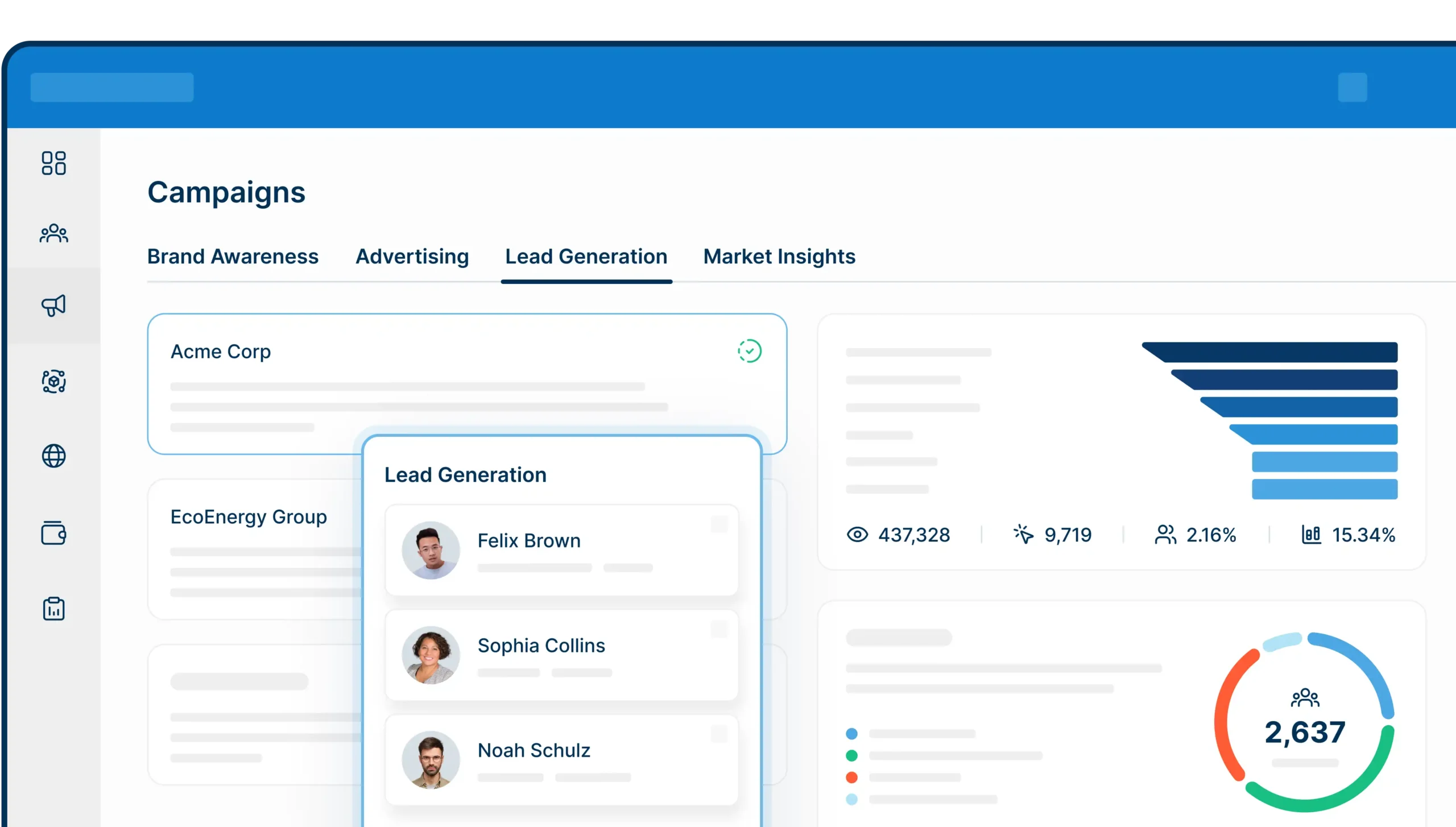Open the wallet icon in sidebar
1456x827 pixels.
pyautogui.click(x=53, y=533)
